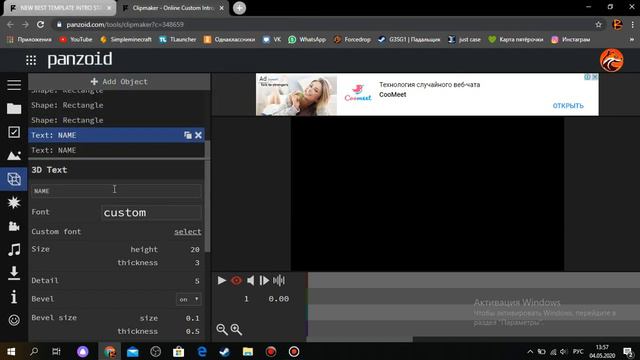
Task: Open the user avatar profile
Action: (611, 60)
